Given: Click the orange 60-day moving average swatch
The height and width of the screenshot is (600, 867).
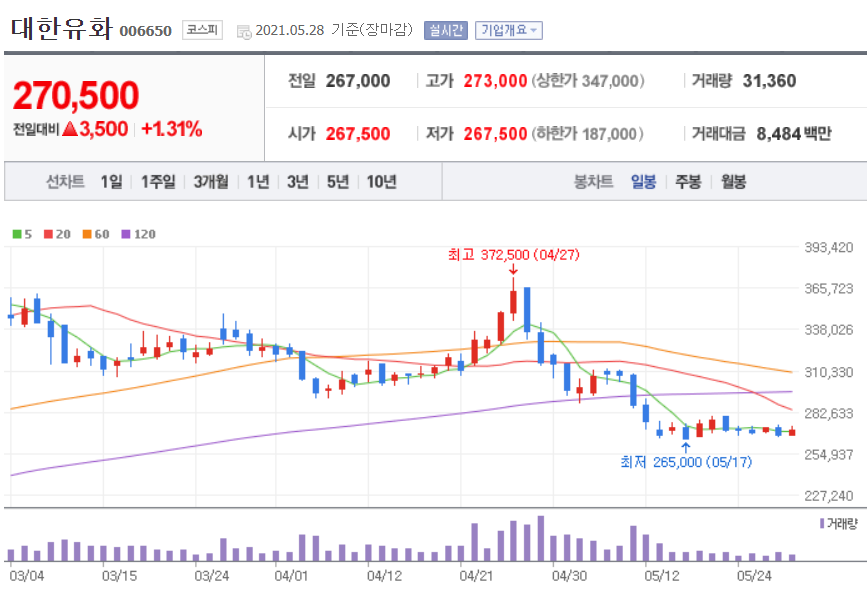Looking at the screenshot, I should [87, 234].
